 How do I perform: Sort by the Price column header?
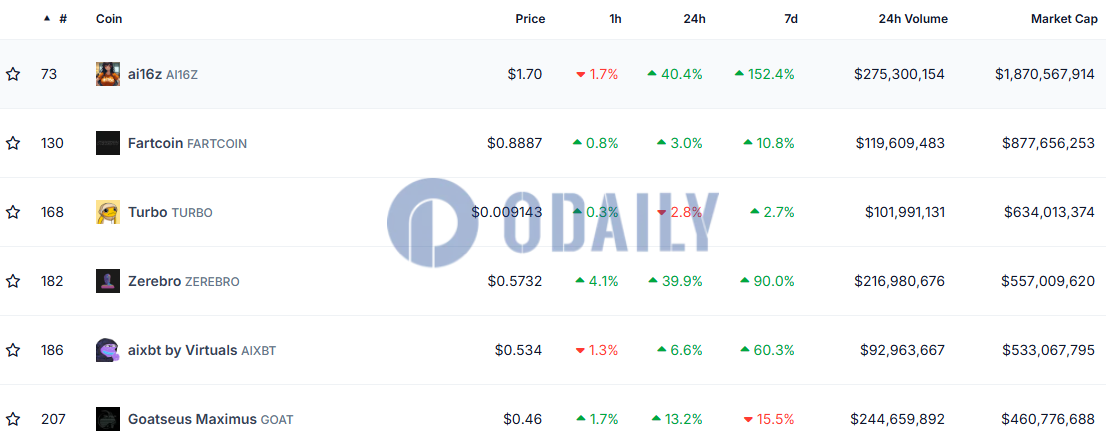(x=530, y=19)
